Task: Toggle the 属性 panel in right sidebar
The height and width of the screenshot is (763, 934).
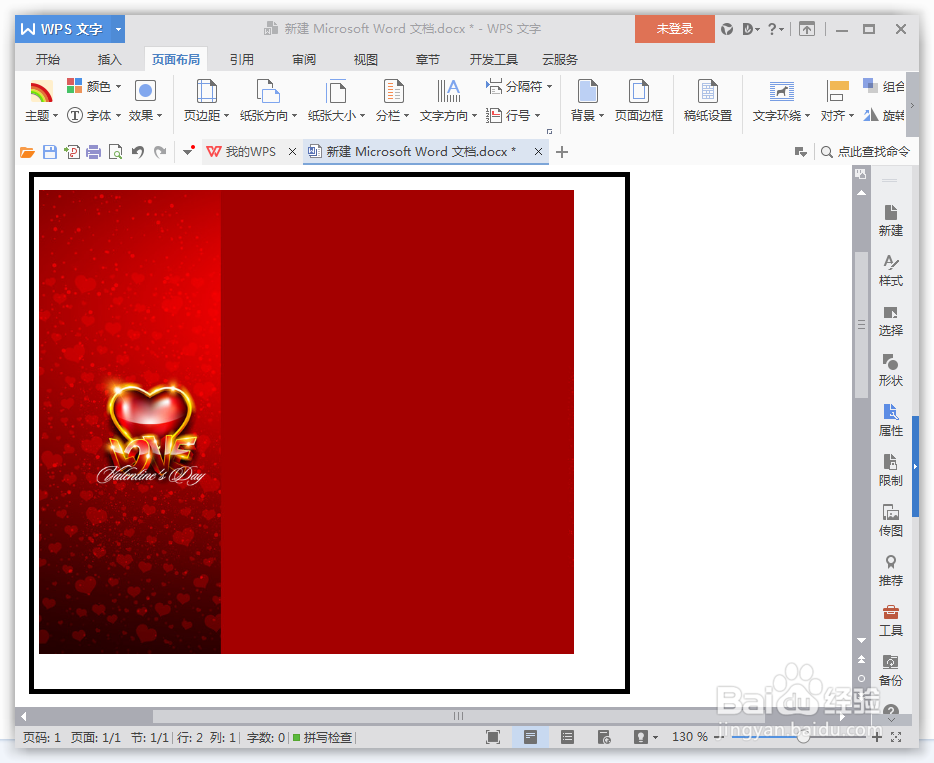Action: (890, 419)
